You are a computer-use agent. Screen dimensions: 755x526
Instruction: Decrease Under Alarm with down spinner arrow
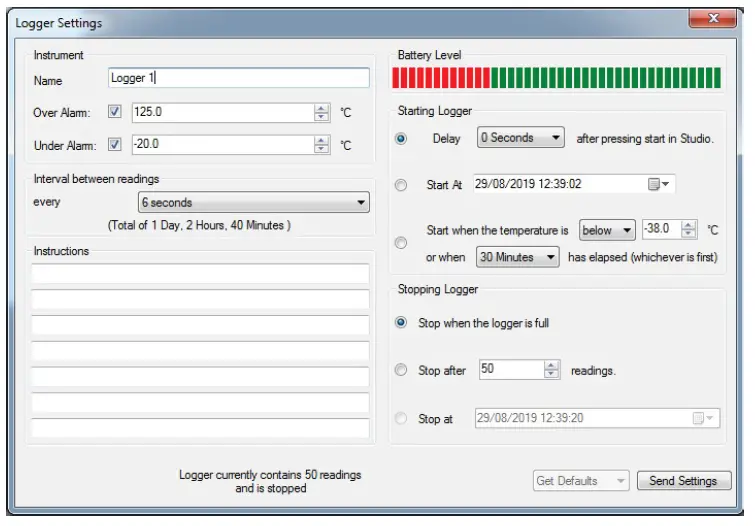point(321,149)
